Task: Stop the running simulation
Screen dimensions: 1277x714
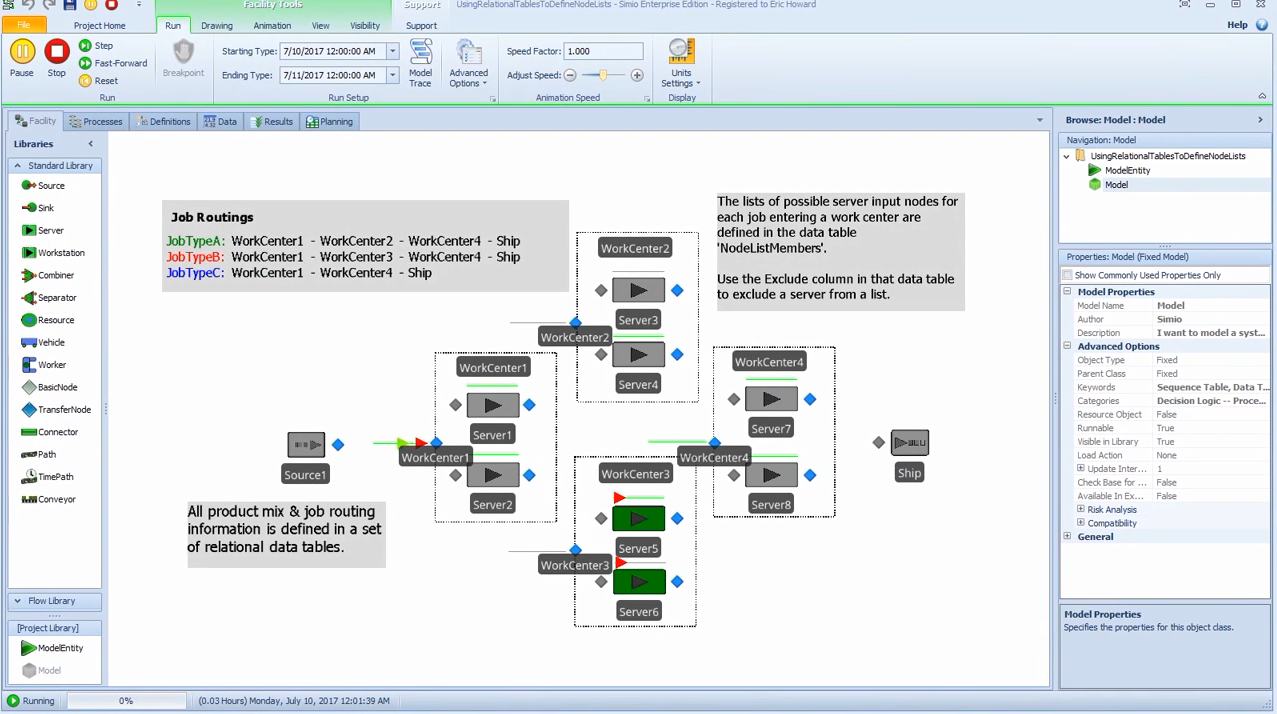Action: (x=57, y=58)
